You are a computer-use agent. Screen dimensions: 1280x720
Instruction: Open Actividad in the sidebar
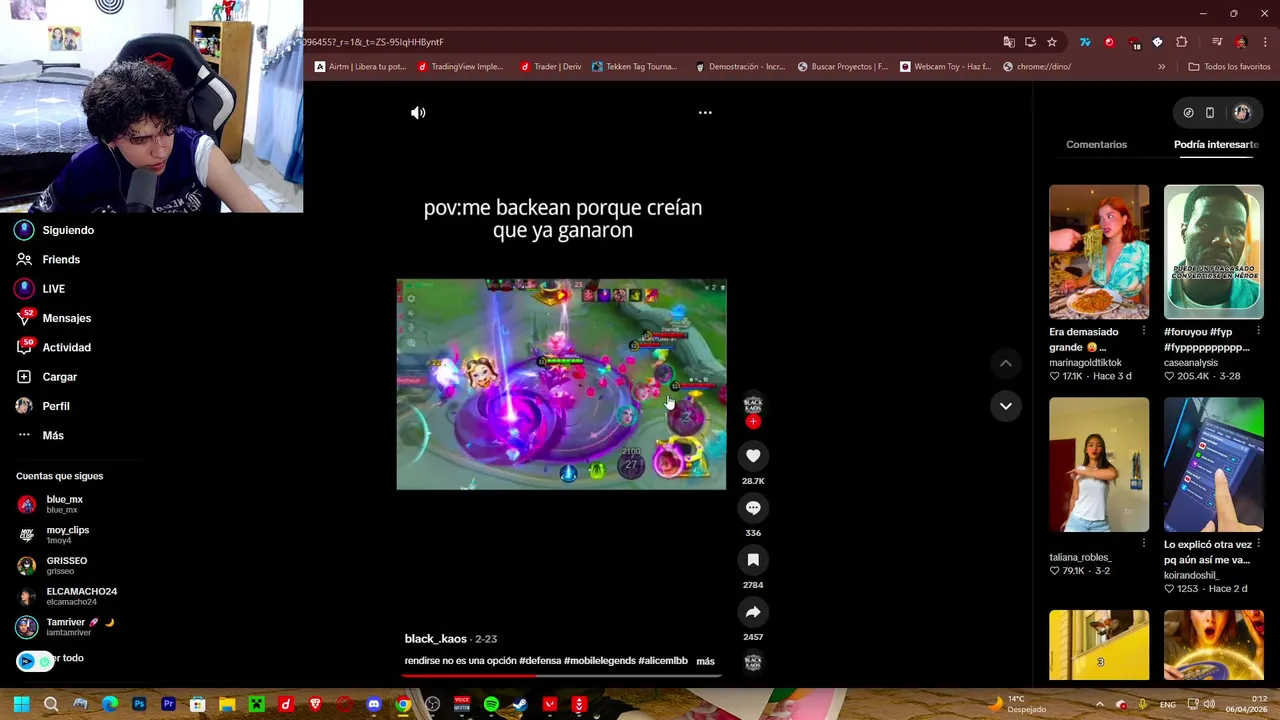pyautogui.click(x=54, y=347)
